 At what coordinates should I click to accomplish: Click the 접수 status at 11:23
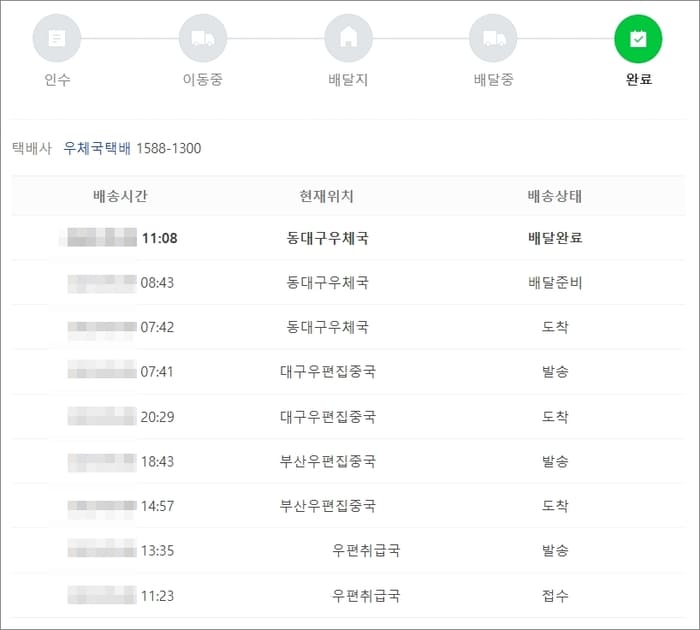pos(555,596)
